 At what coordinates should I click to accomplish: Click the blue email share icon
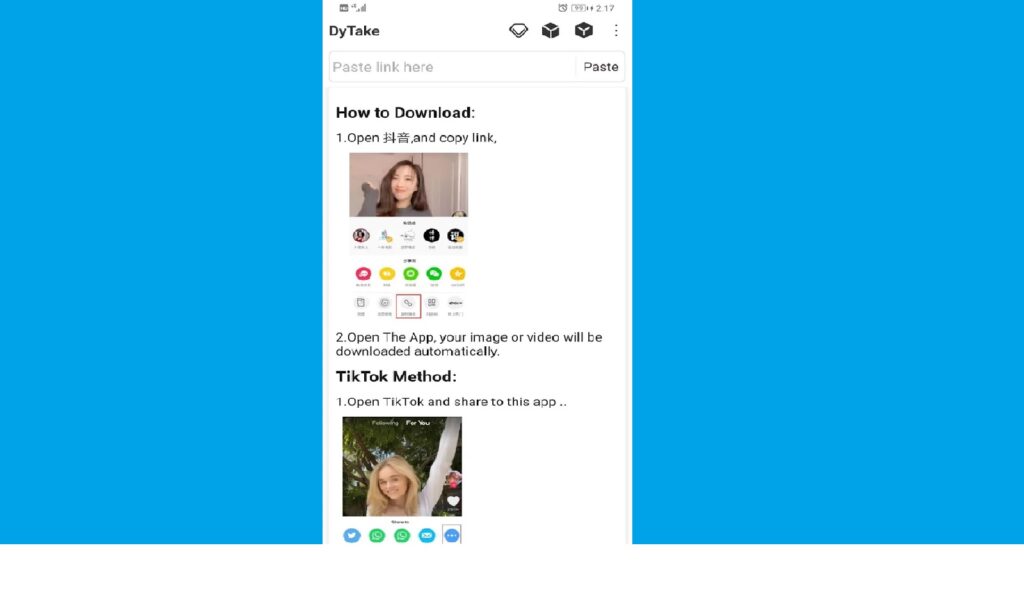point(427,536)
